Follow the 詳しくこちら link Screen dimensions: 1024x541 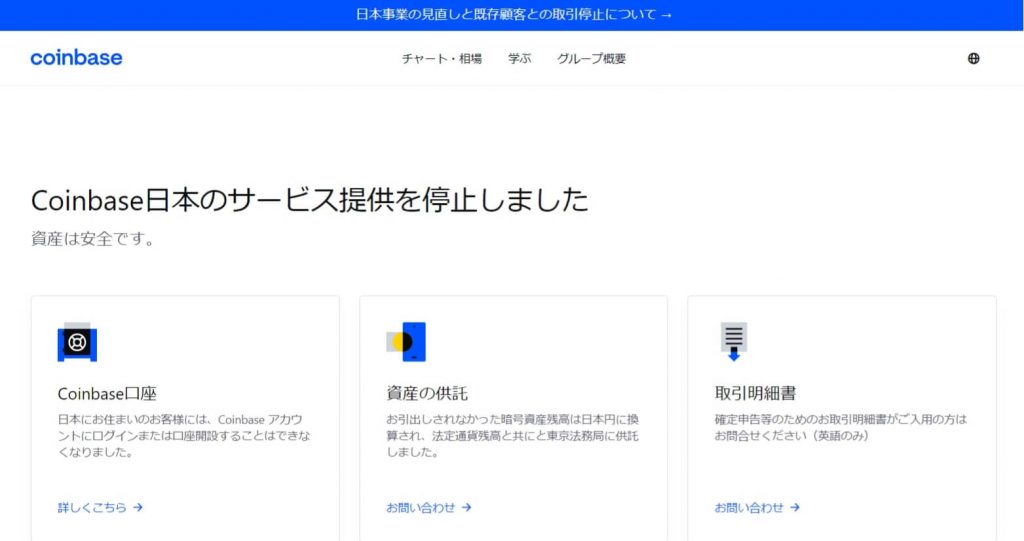[x=100, y=508]
